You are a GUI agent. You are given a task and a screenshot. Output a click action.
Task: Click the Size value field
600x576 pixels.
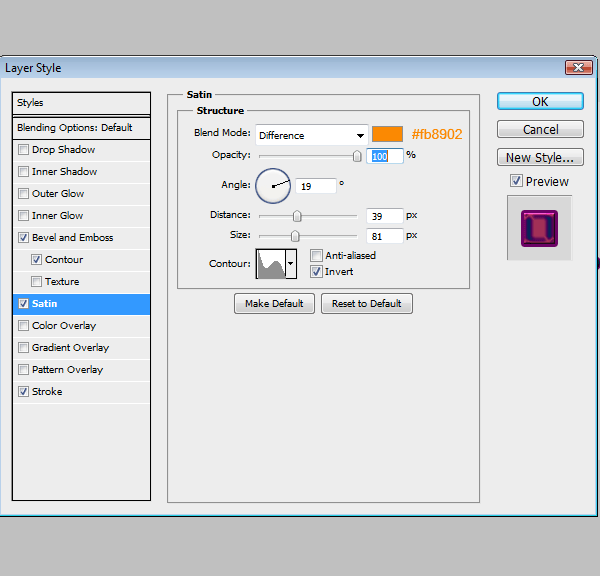(x=385, y=236)
